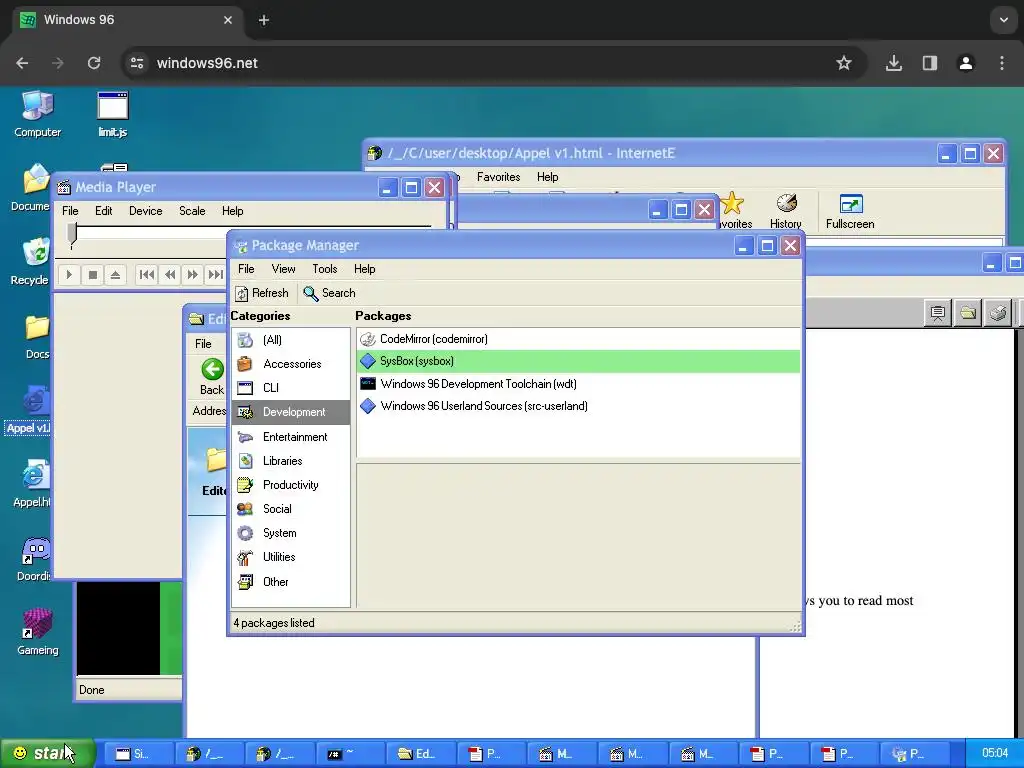Open Edit menu in Media Player

click(103, 211)
